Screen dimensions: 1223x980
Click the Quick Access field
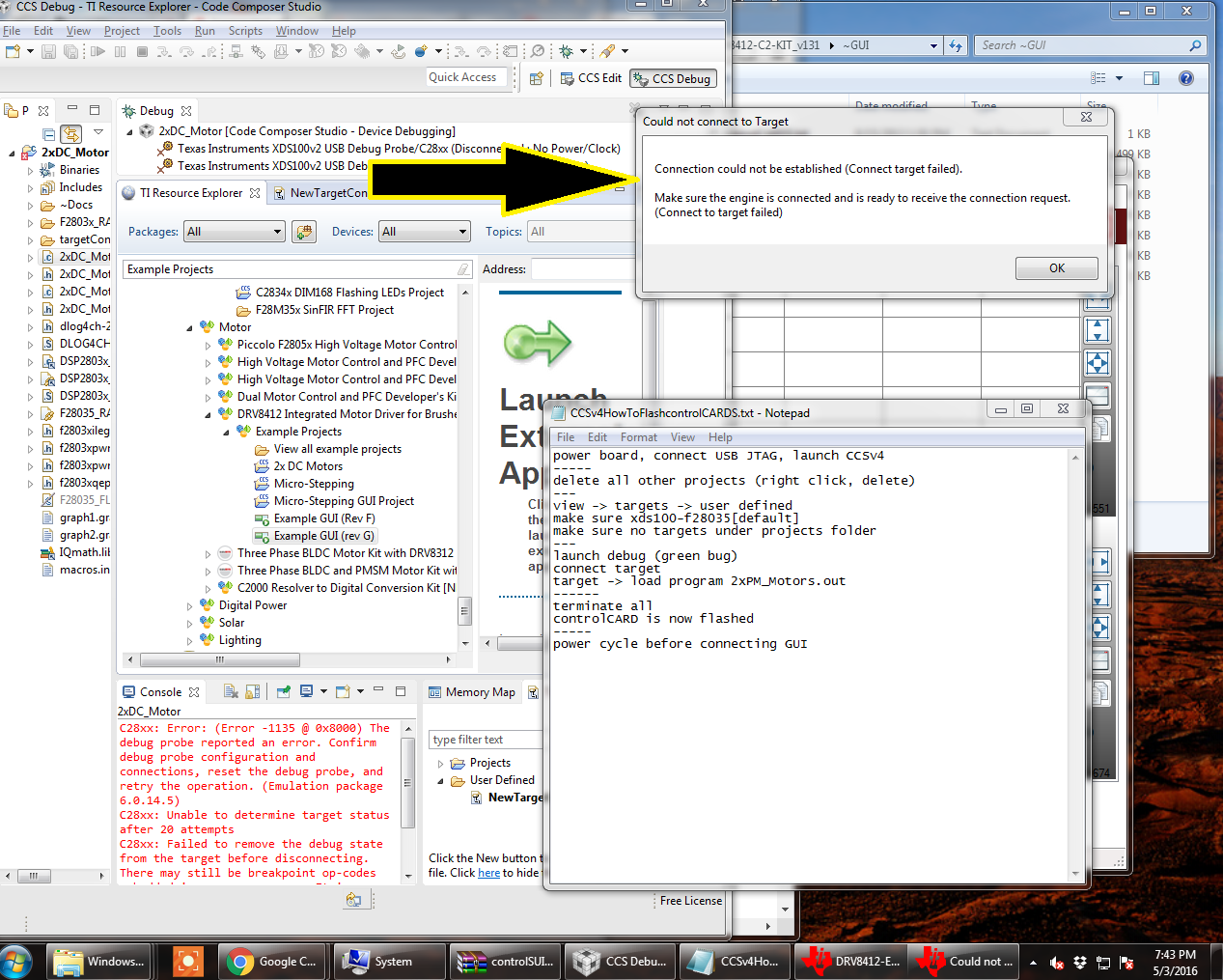(467, 77)
